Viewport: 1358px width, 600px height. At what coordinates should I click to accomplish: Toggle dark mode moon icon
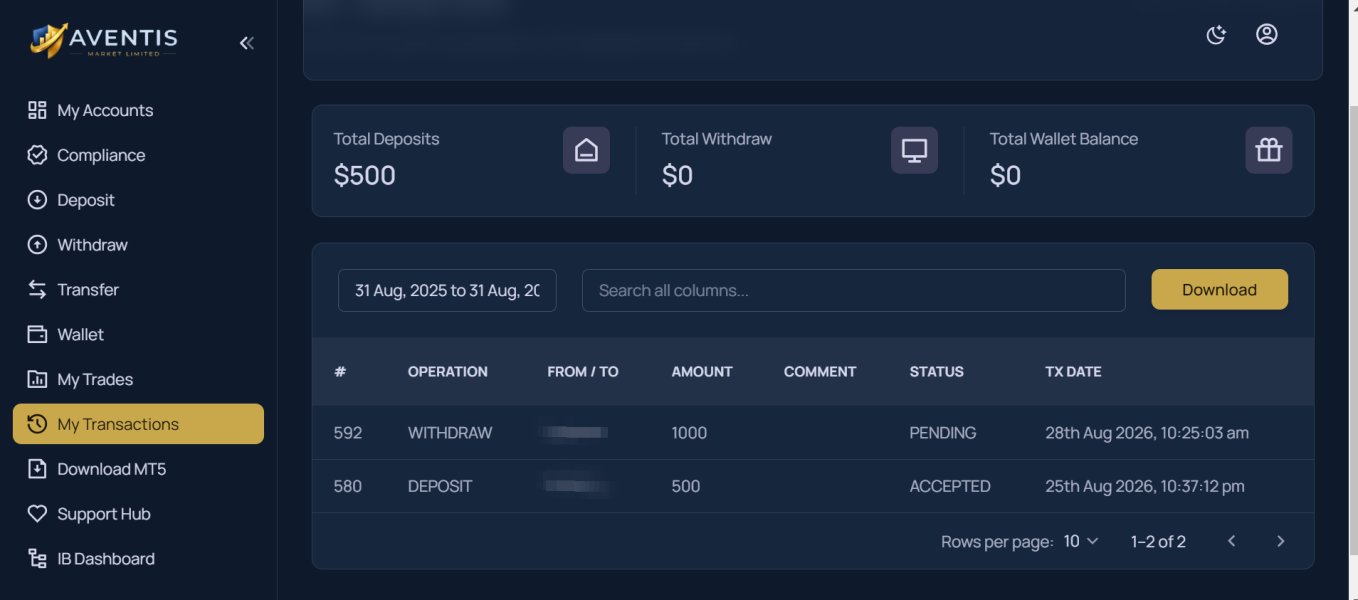tap(1216, 35)
